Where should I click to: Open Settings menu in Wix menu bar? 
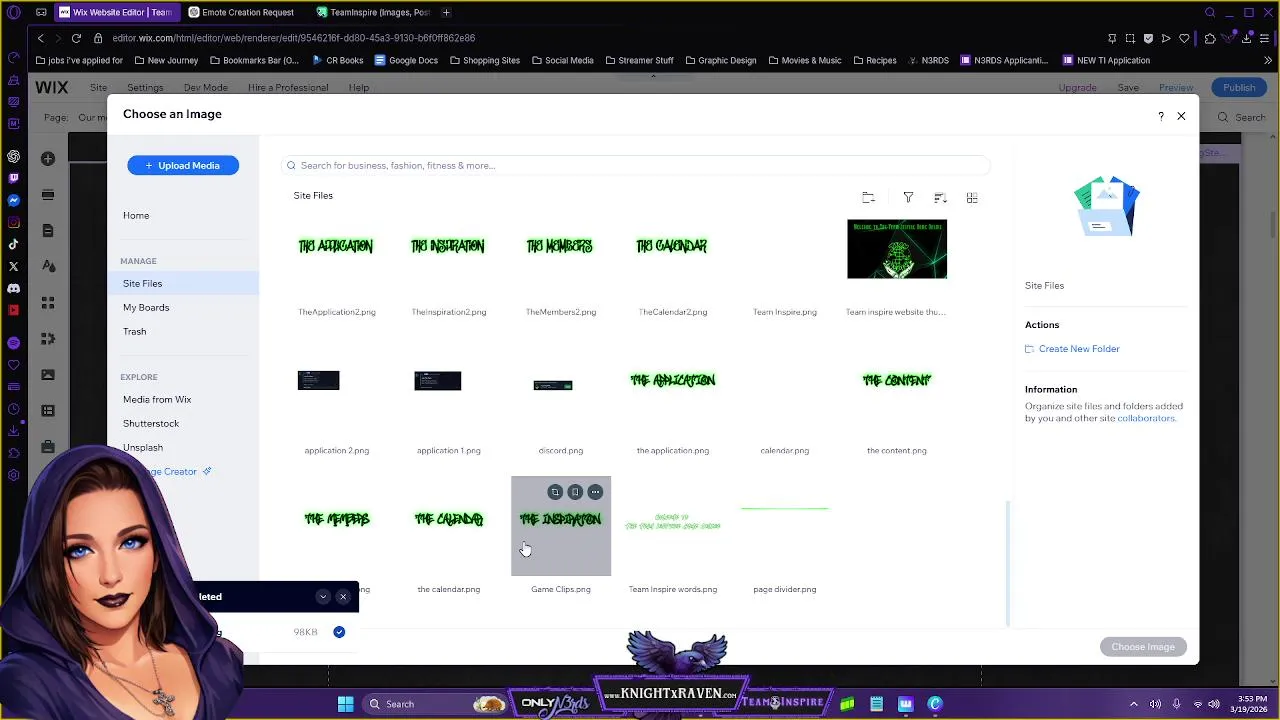(x=145, y=88)
